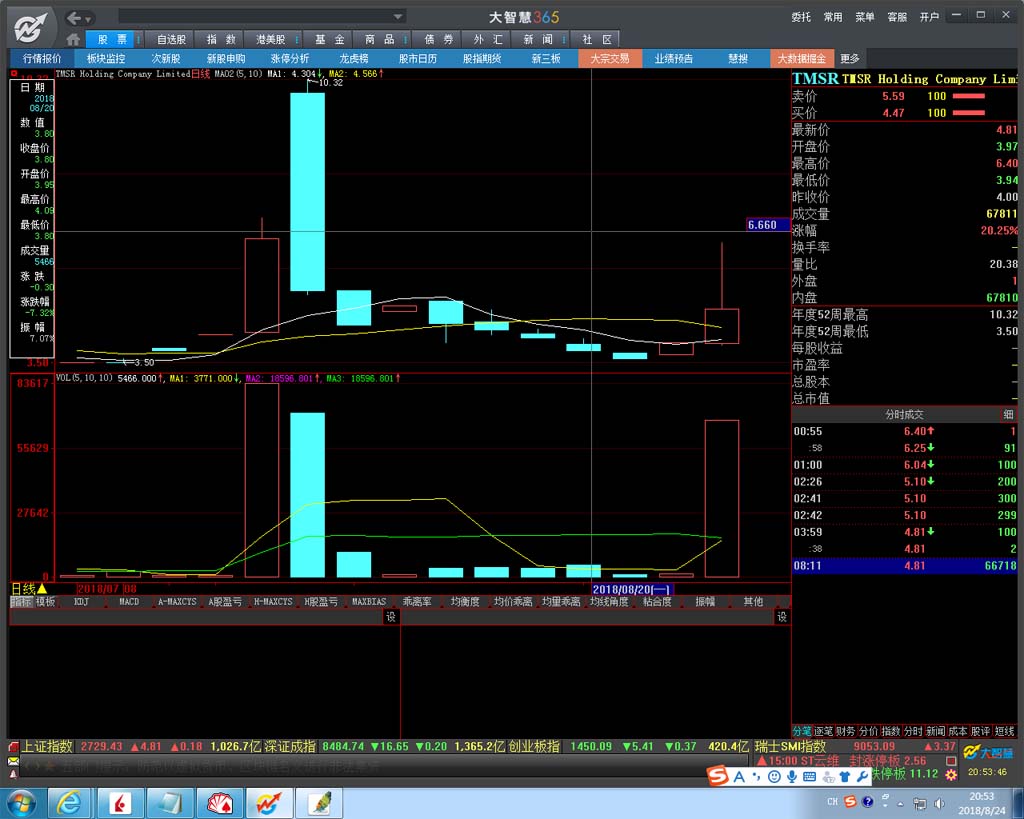The width and height of the screenshot is (1024, 819).
Task: Open Sogou soft keyboard icon
Action: (809, 777)
